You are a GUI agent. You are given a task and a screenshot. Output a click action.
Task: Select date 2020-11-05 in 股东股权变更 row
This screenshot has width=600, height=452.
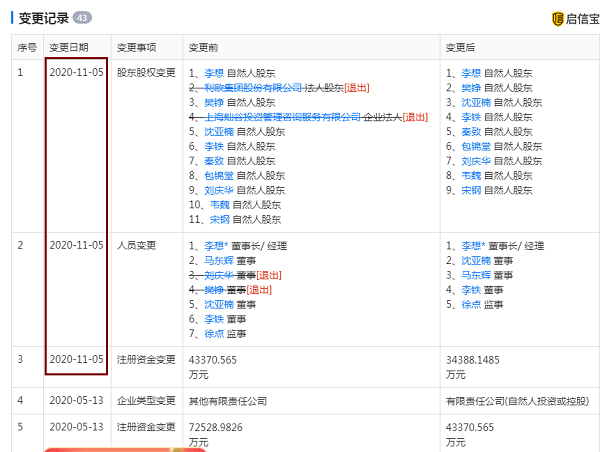click(x=77, y=72)
